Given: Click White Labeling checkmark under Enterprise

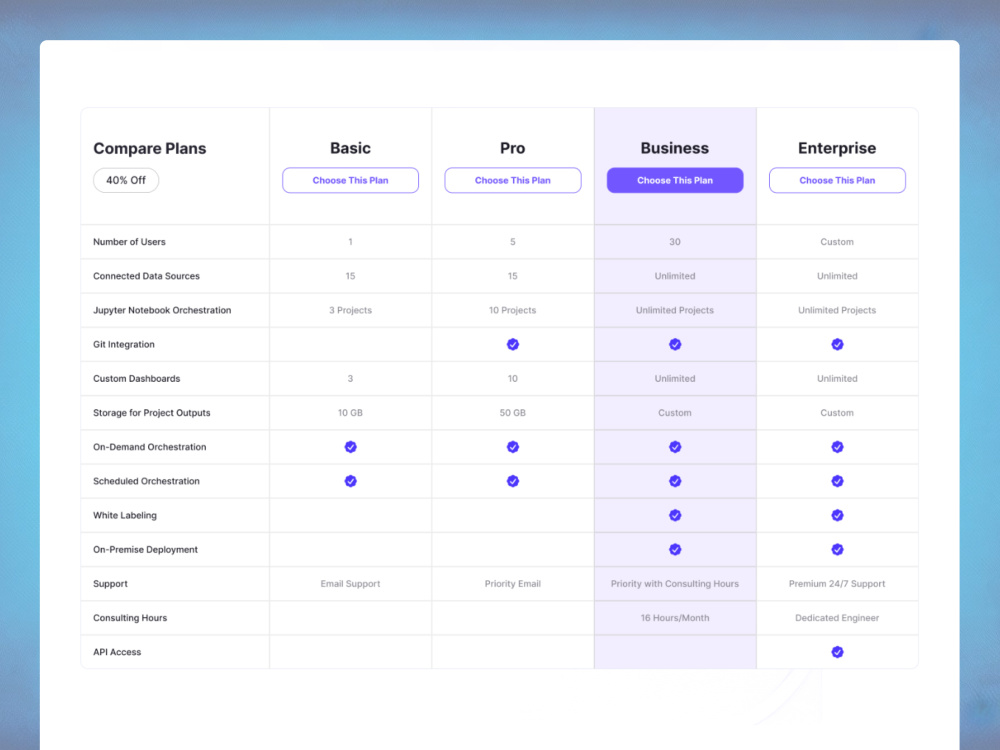Looking at the screenshot, I should tap(837, 515).
